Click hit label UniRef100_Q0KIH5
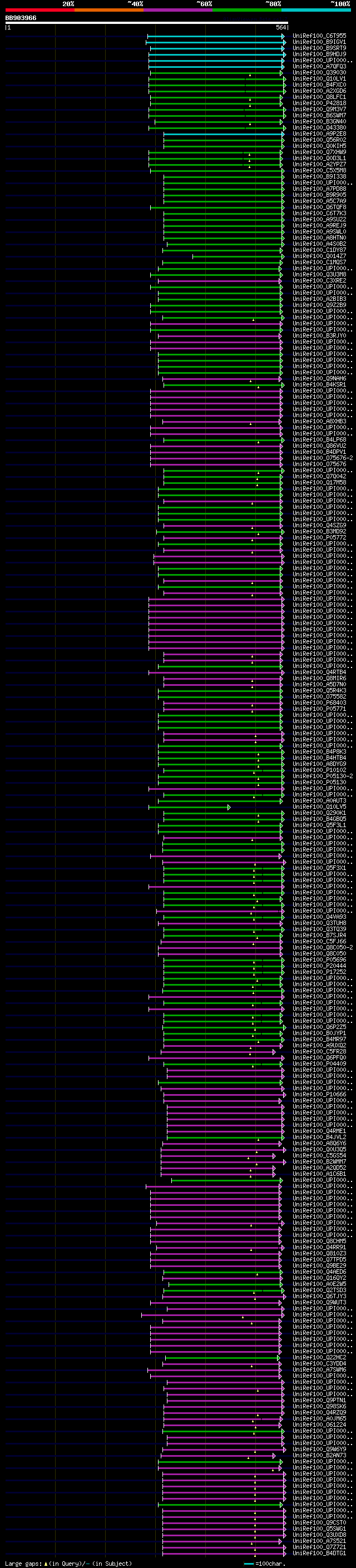 click(x=319, y=146)
